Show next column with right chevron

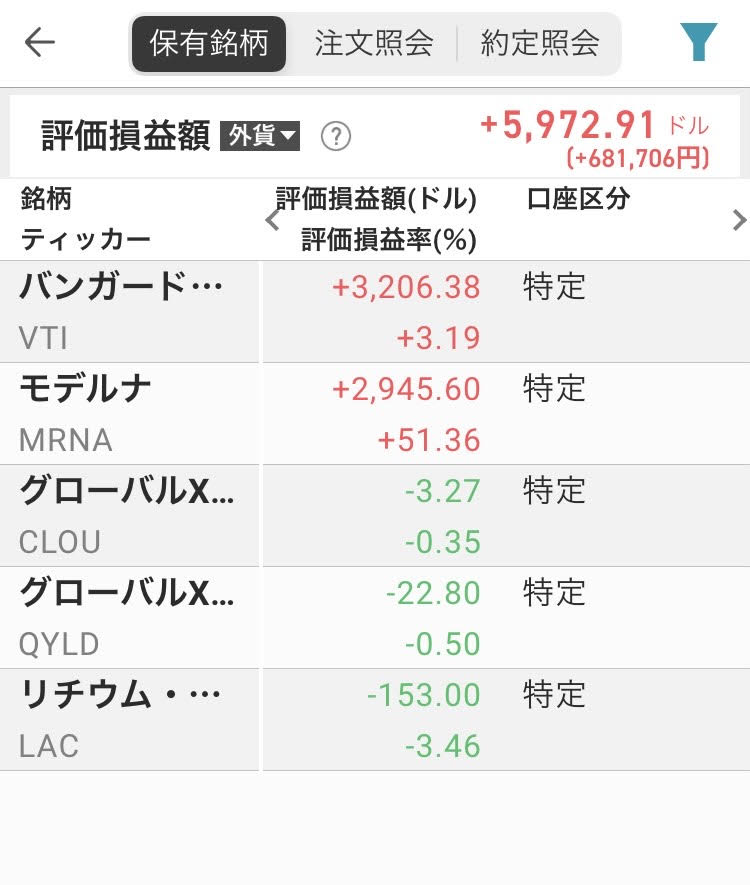pyautogui.click(x=739, y=220)
